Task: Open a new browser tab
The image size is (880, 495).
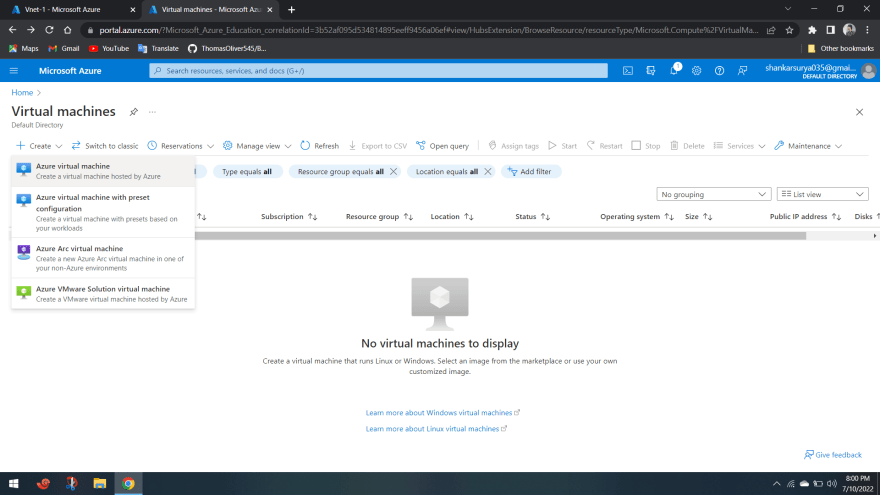Action: [x=291, y=10]
